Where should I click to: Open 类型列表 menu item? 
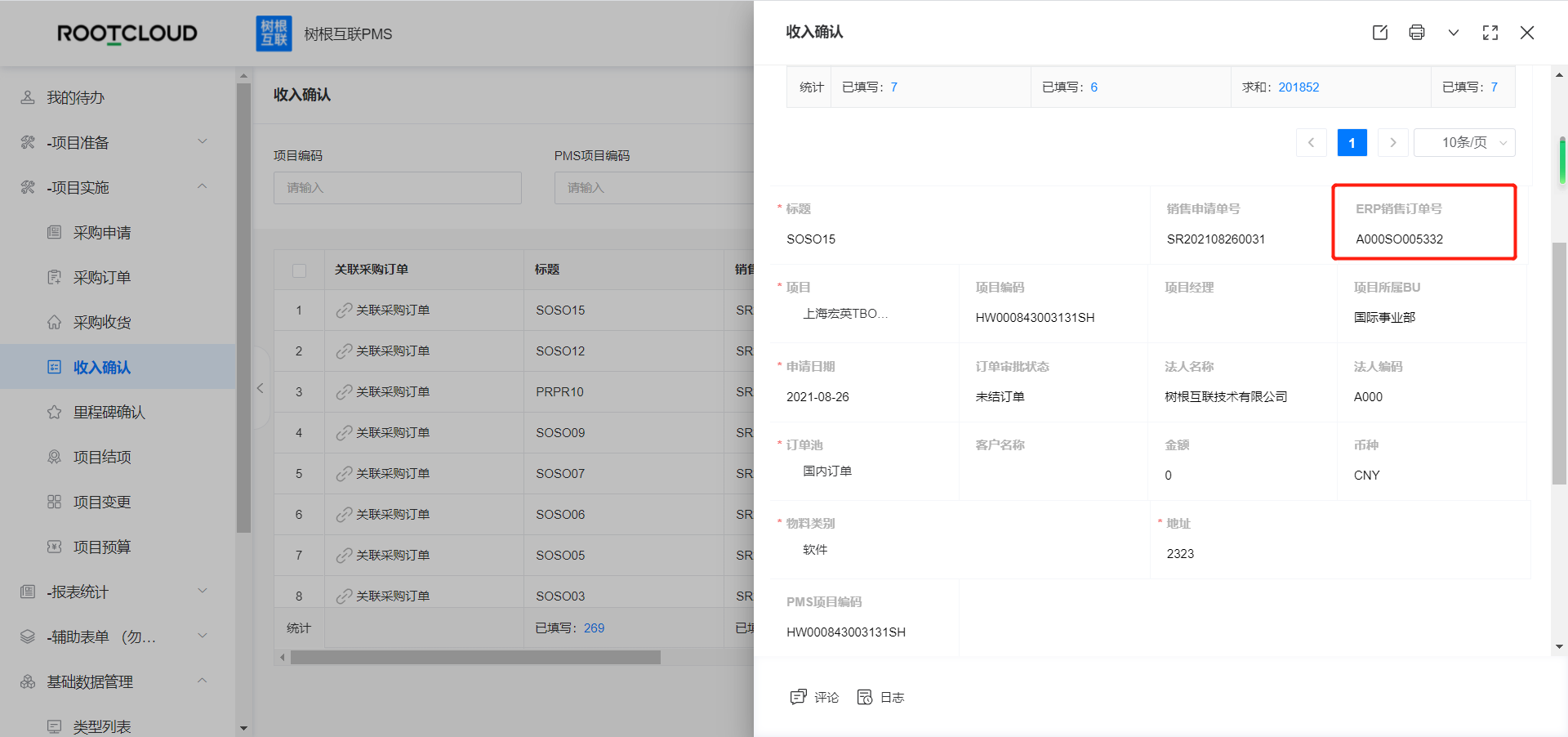pos(118,726)
